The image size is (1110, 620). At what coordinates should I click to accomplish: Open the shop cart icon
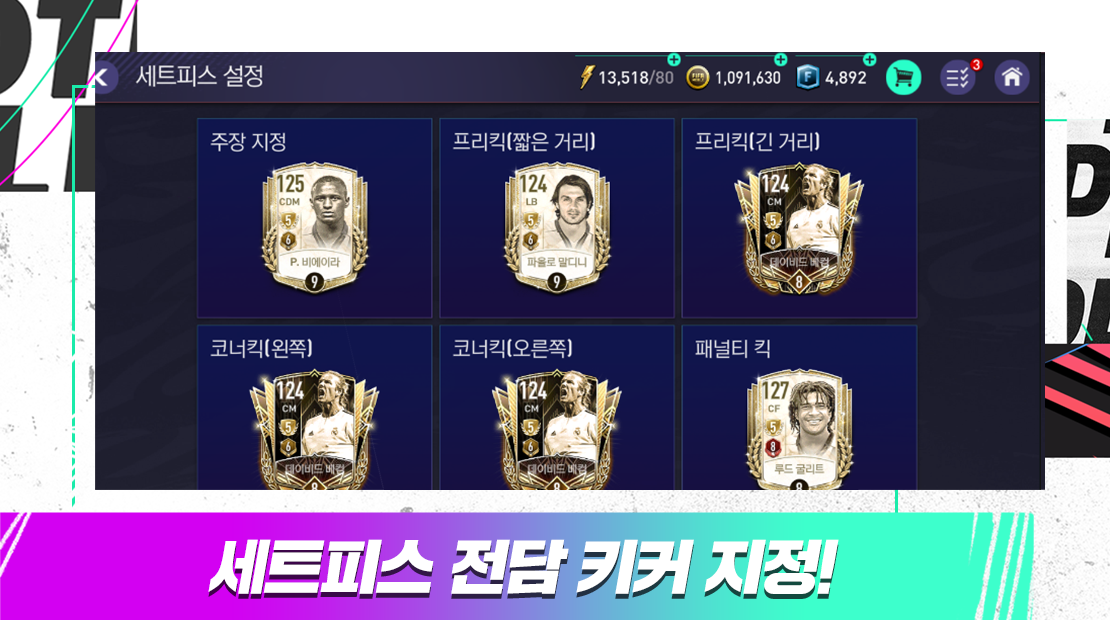click(x=903, y=77)
